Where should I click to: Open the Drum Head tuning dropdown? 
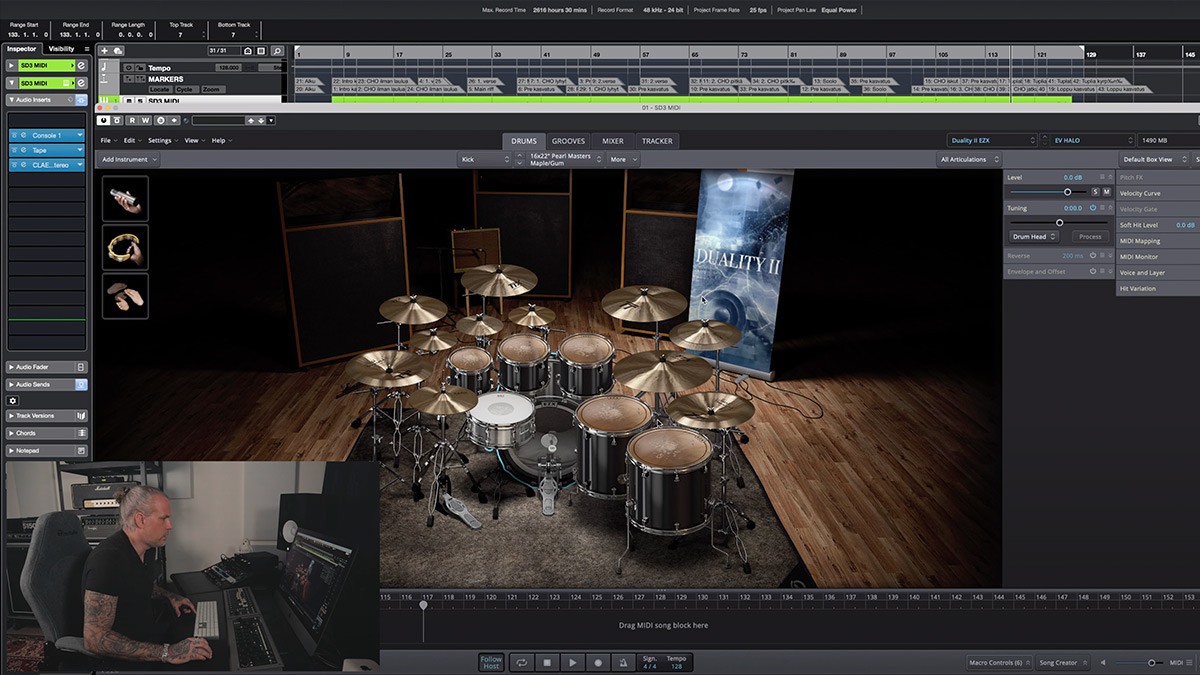pyautogui.click(x=1033, y=237)
